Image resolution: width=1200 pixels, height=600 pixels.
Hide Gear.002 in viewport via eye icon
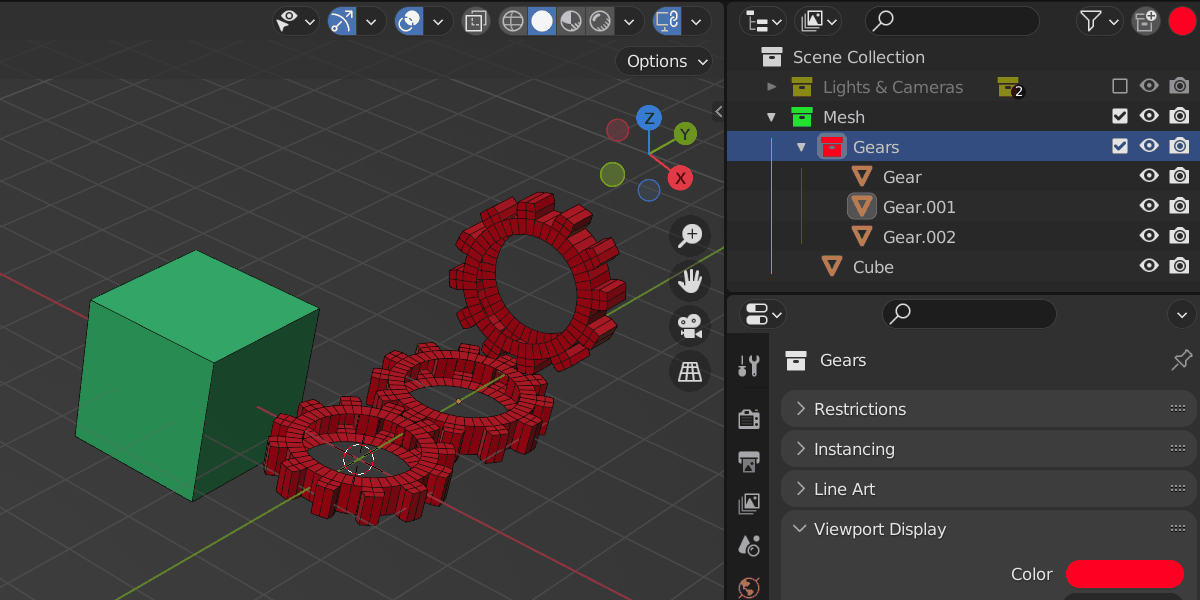coord(1150,237)
